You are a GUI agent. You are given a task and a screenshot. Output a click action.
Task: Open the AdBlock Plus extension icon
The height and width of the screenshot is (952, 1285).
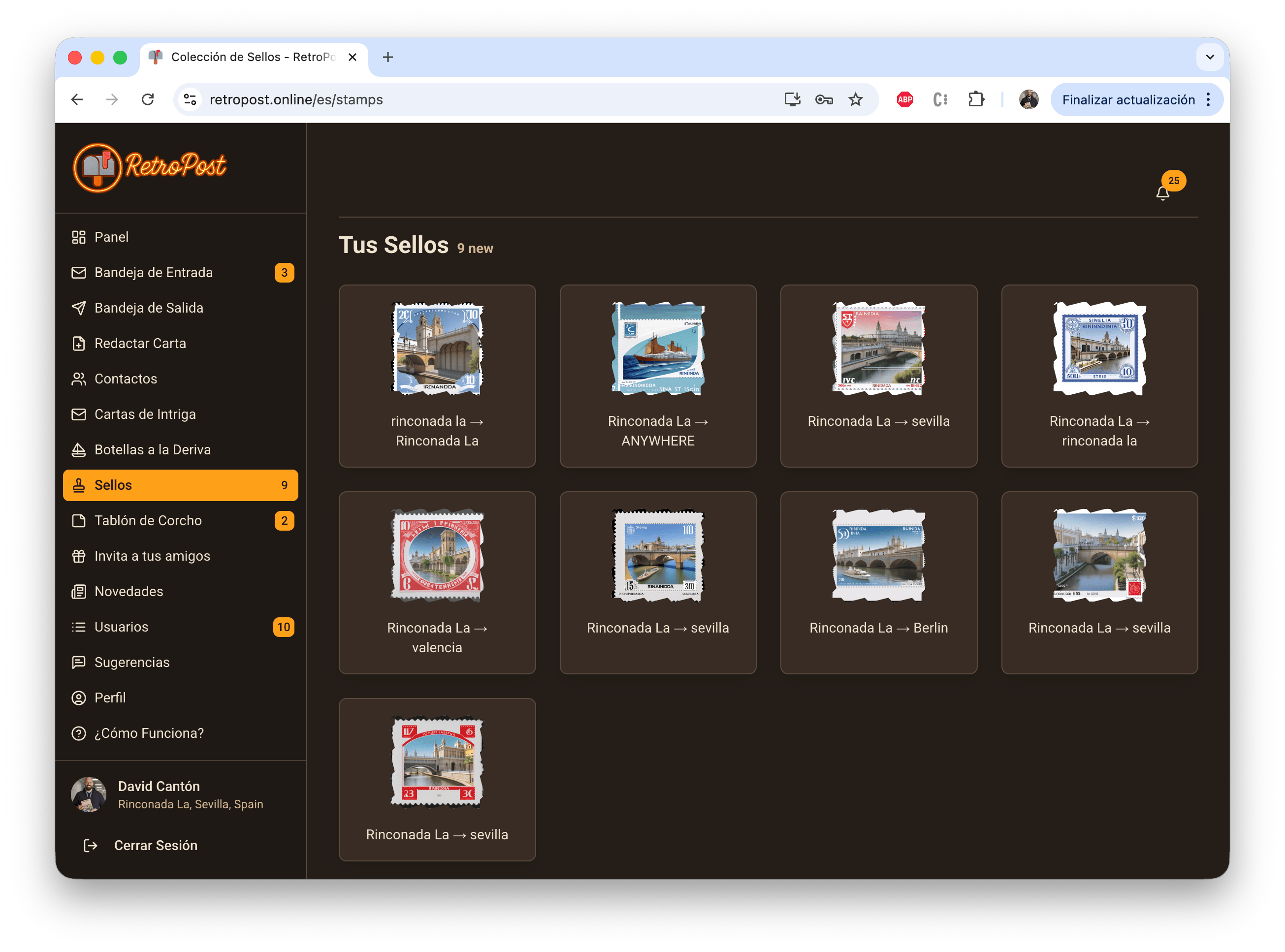pyautogui.click(x=905, y=100)
